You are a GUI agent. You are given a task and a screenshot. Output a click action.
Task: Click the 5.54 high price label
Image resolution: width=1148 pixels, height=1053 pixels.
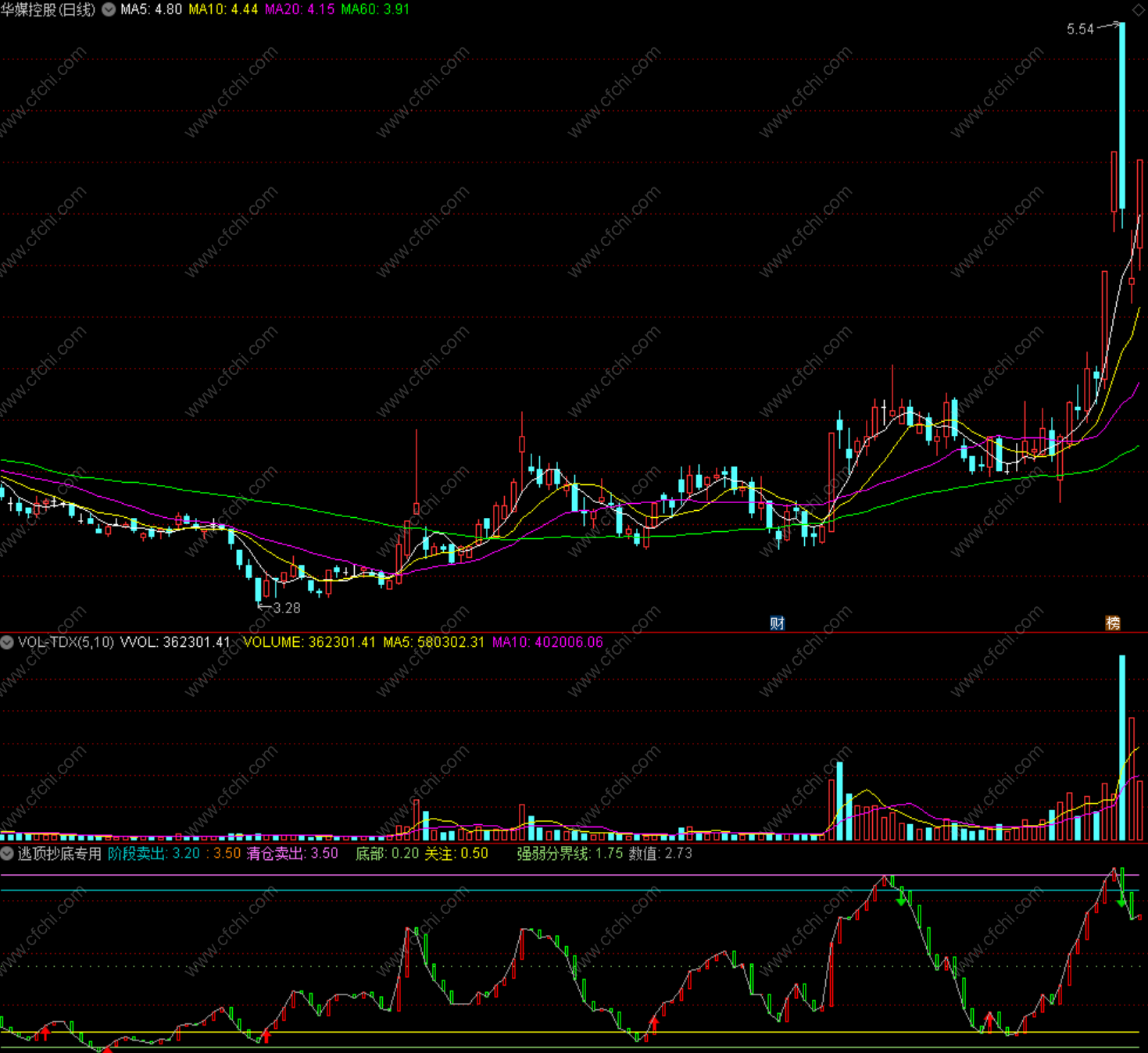[x=1080, y=30]
